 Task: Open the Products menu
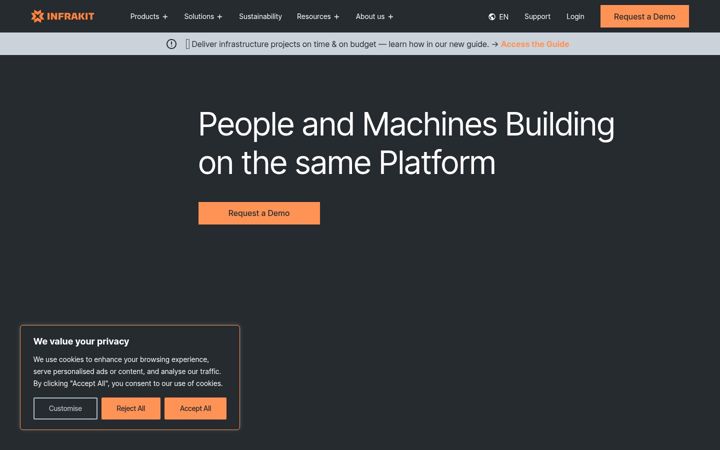[145, 17]
